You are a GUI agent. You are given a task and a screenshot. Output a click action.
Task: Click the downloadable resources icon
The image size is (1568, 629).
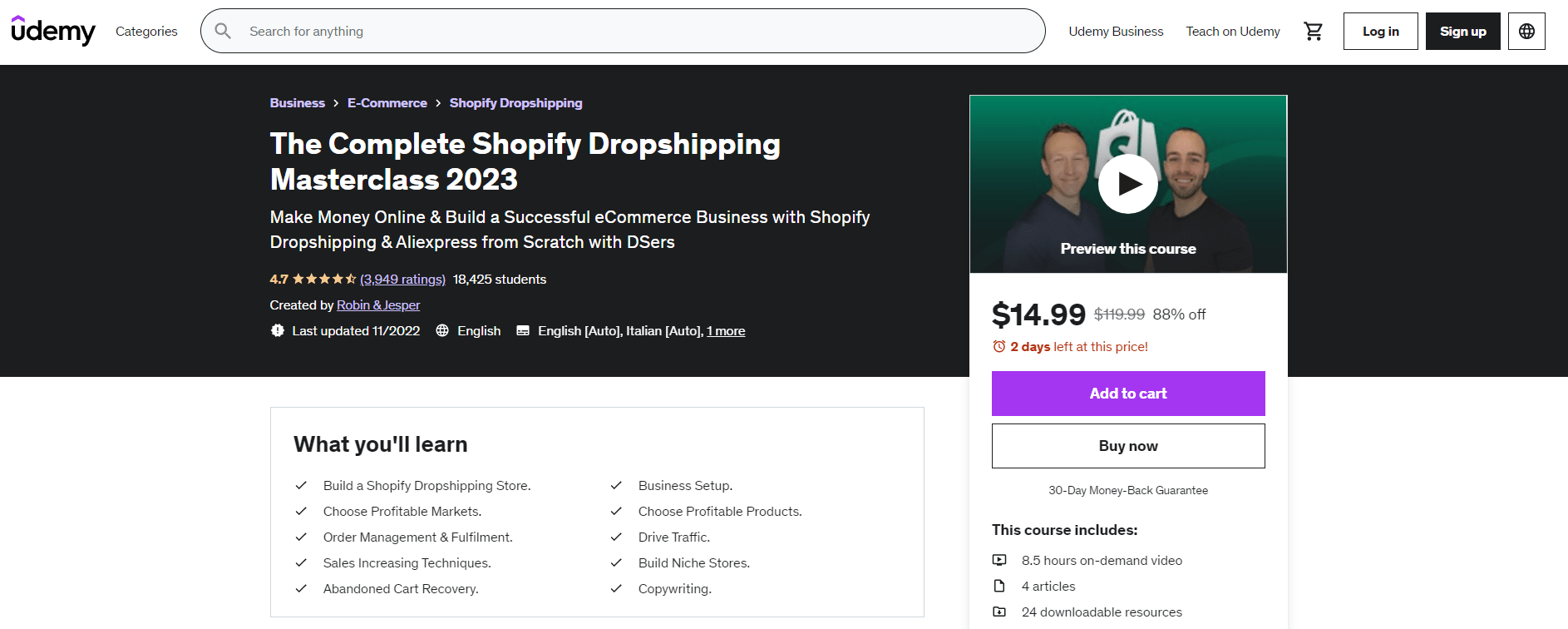pos(1000,612)
